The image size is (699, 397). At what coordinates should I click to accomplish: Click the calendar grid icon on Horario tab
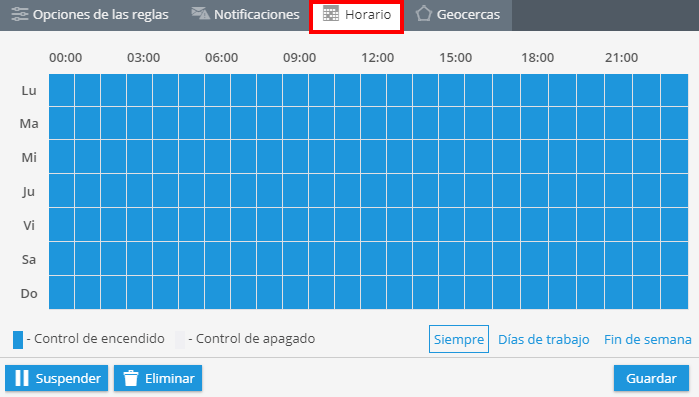[x=331, y=14]
